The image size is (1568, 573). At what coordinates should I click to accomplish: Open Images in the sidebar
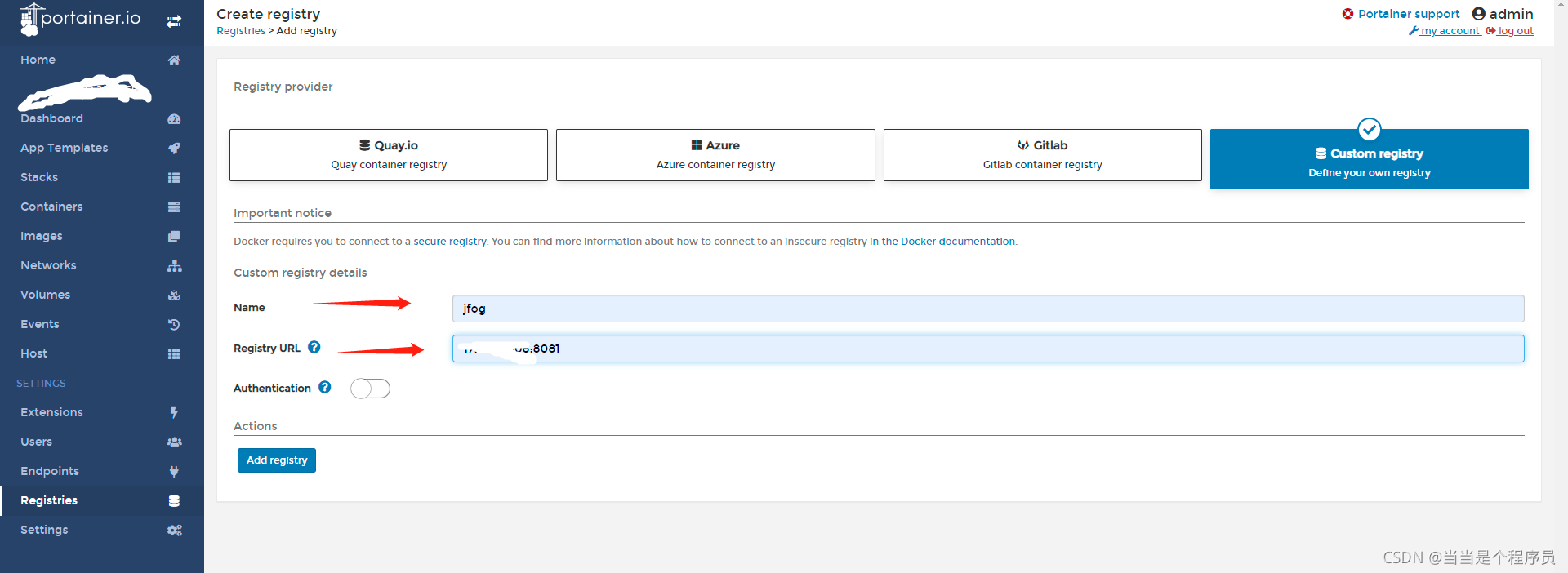[x=102, y=236]
